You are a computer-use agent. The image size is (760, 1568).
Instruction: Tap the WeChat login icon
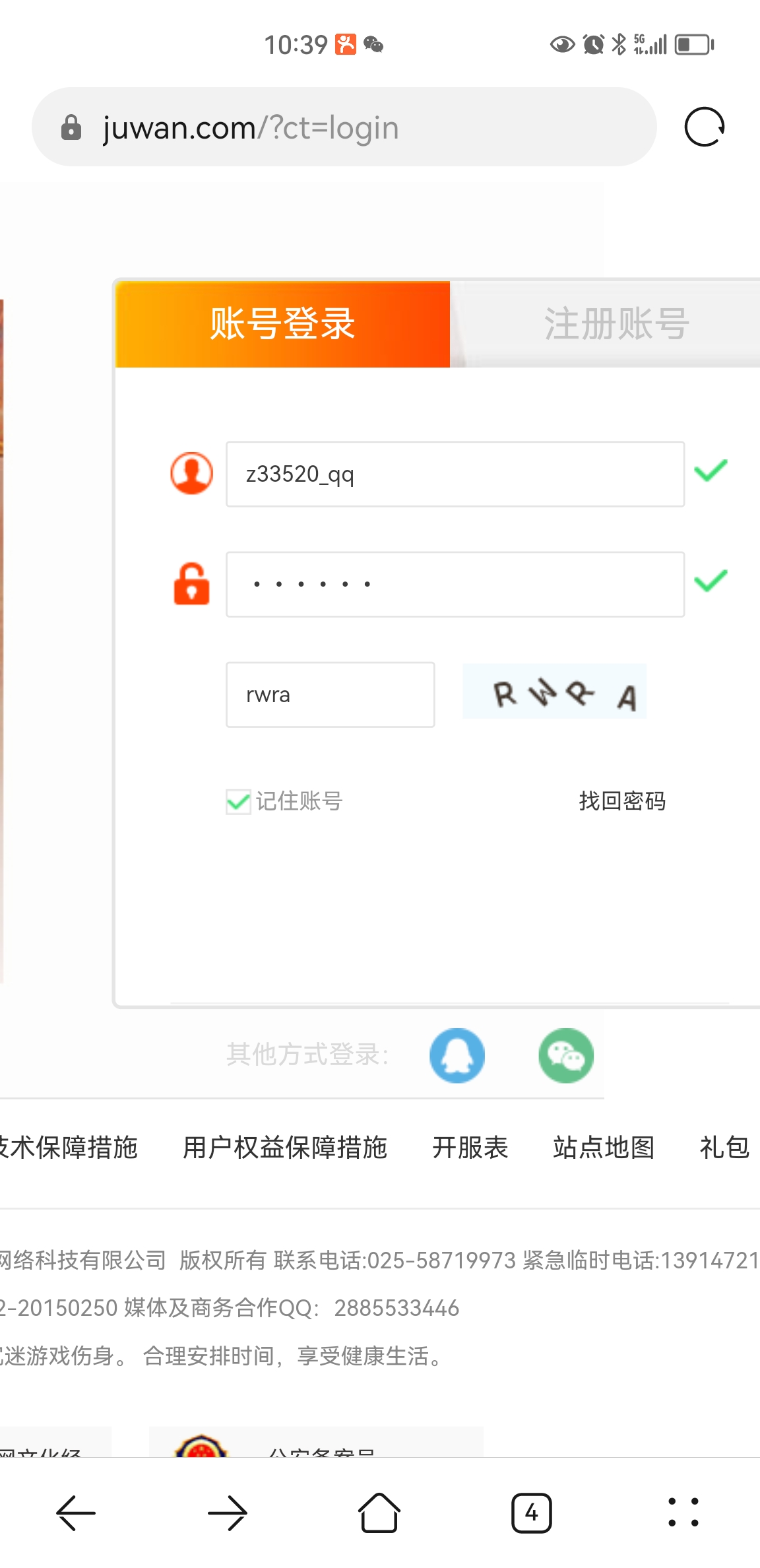pos(566,1055)
